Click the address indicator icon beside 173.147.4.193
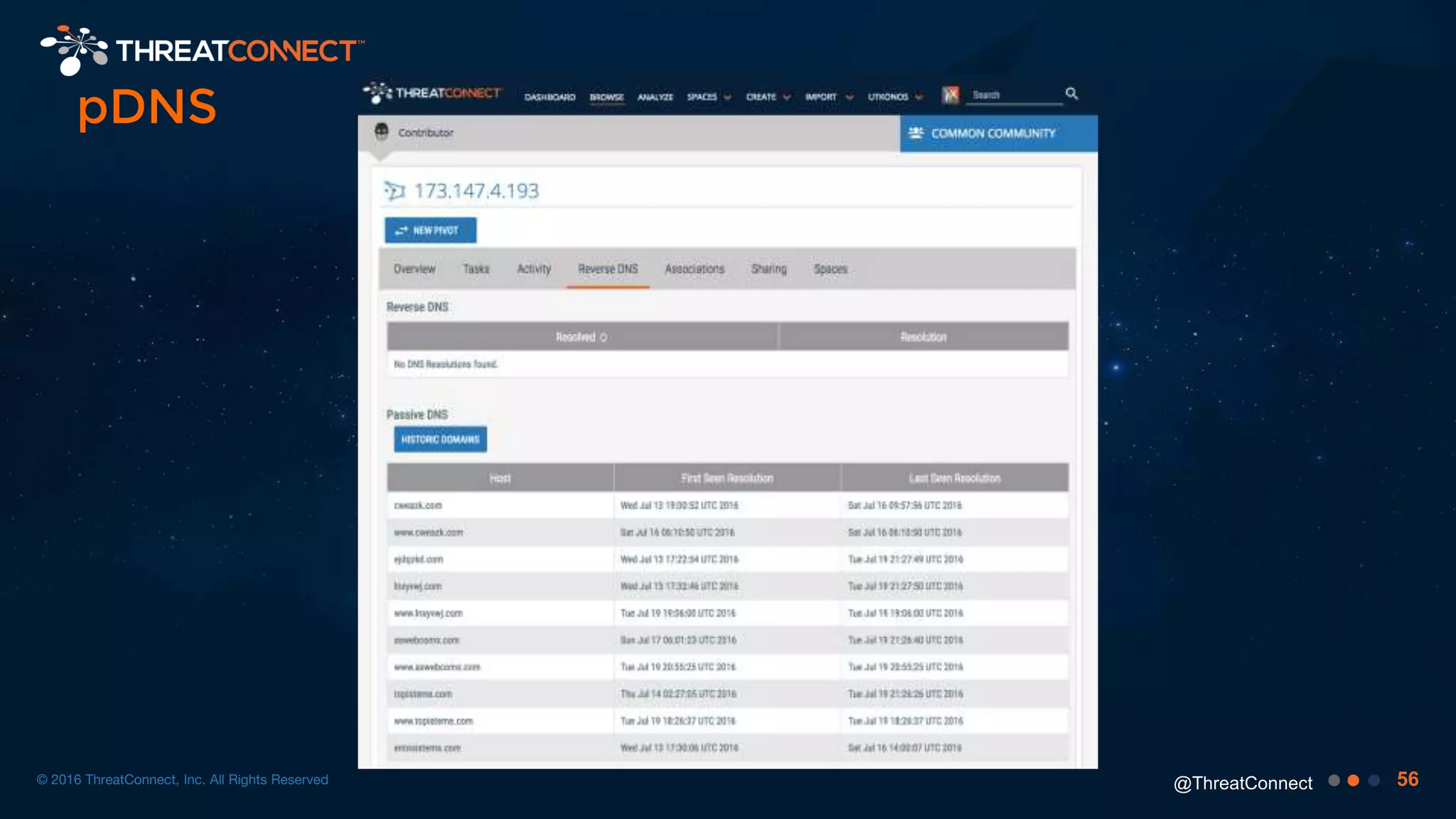 pyautogui.click(x=395, y=191)
